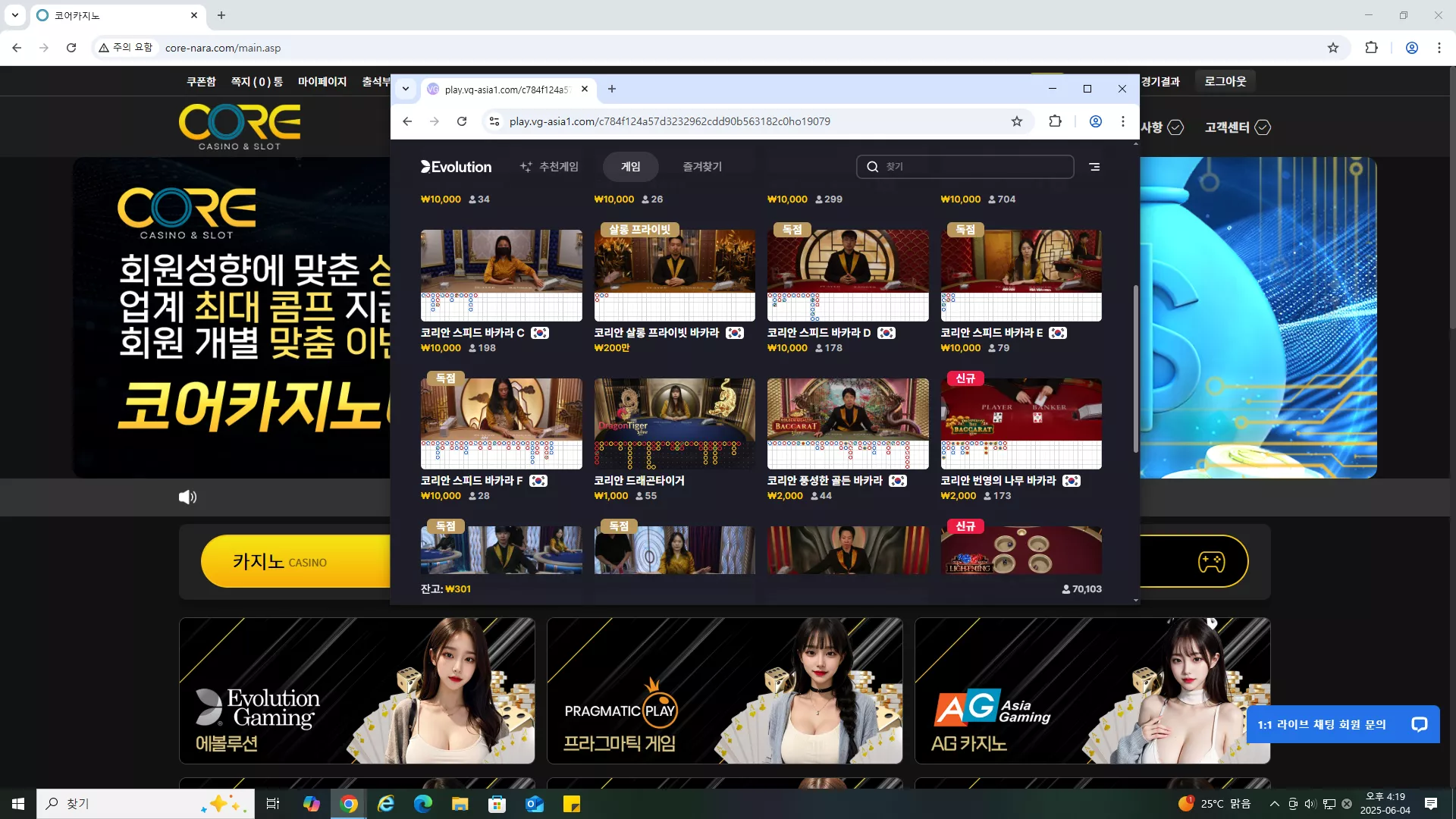1456x819 pixels.
Task: Click the clock and date in taskbar
Action: (1385, 804)
